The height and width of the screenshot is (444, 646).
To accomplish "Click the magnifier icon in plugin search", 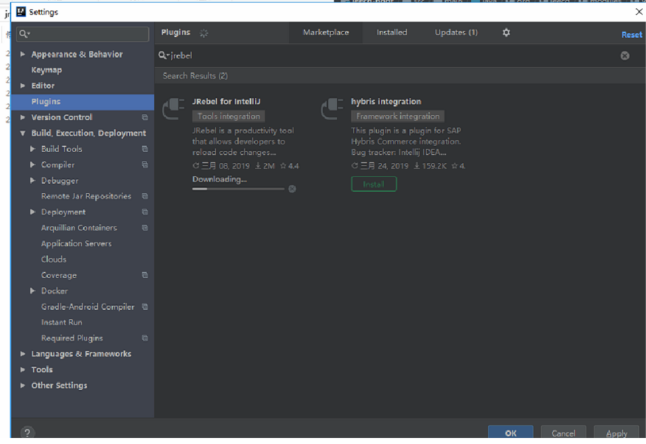I will pos(164,56).
